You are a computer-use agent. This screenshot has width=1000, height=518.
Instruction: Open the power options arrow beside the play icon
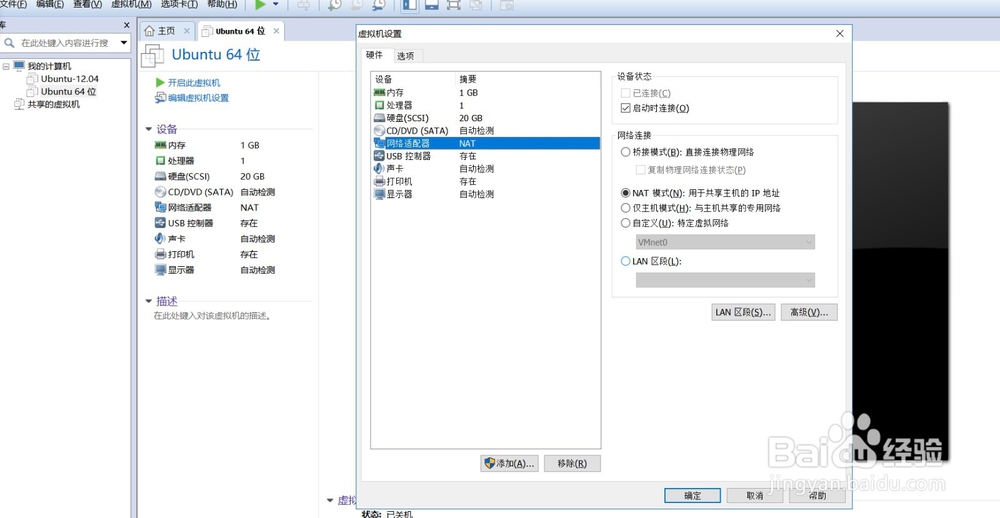pos(276,4)
